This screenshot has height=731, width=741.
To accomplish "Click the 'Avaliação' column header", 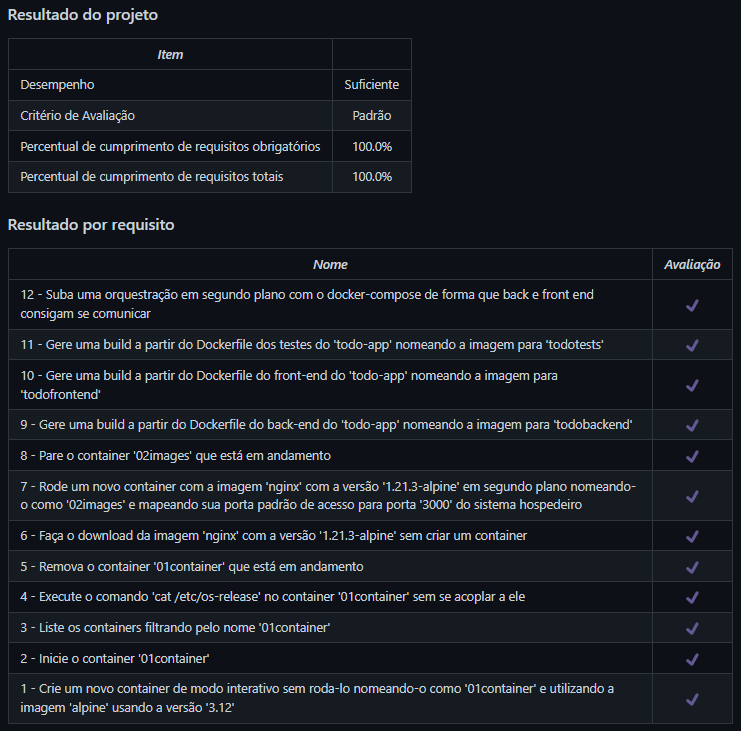I will pyautogui.click(x=692, y=265).
